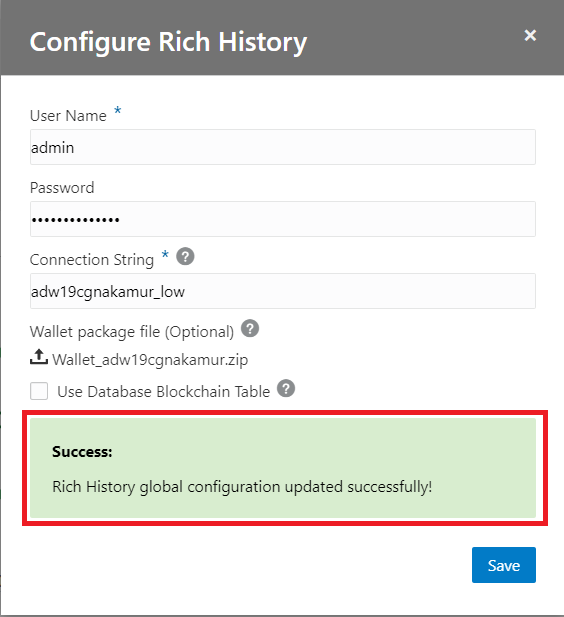Enable the Use Database Blockchain Table checkbox

[x=39, y=391]
